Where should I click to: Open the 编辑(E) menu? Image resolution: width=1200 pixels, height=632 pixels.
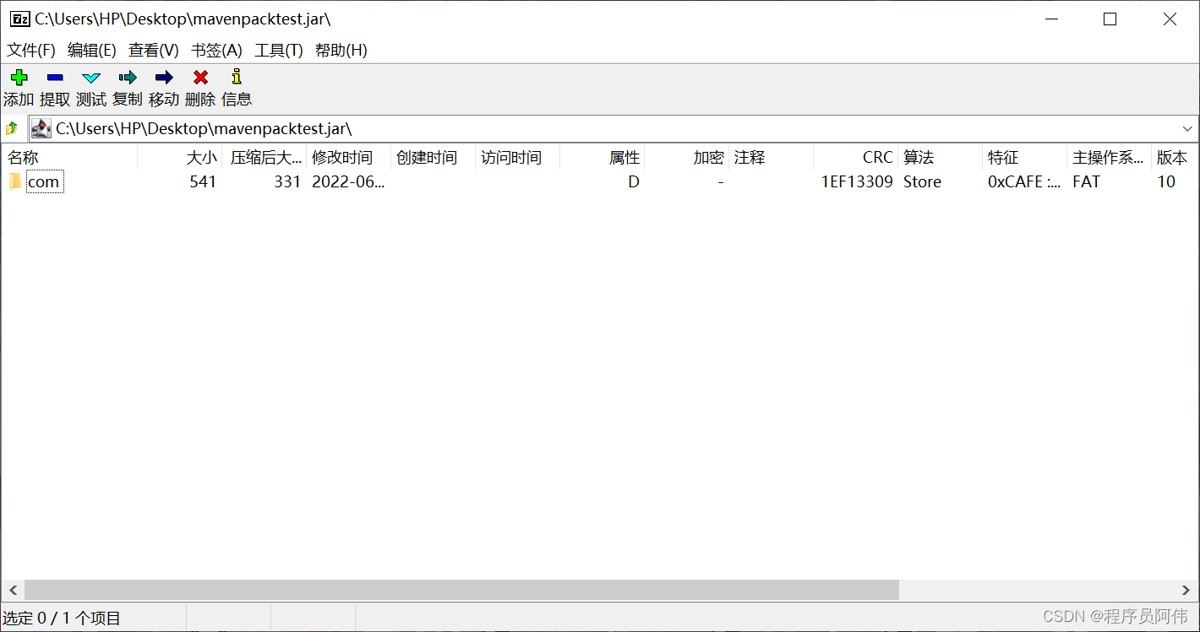point(92,50)
